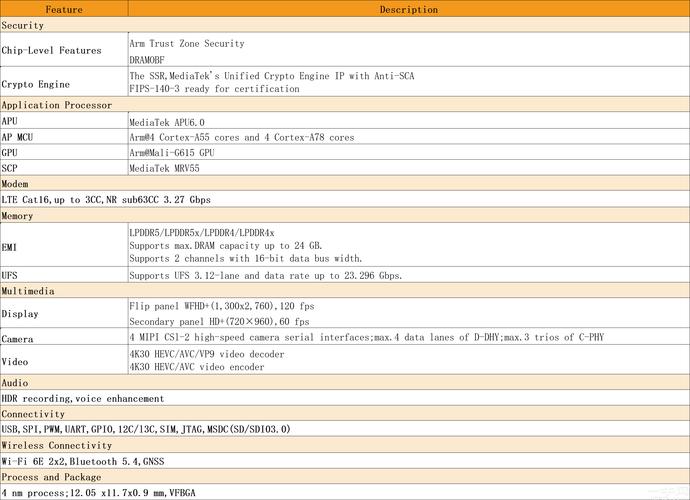Select the Arm Trust Zone Security text
Image resolution: width=690 pixels, height=500 pixels.
pyautogui.click(x=187, y=44)
